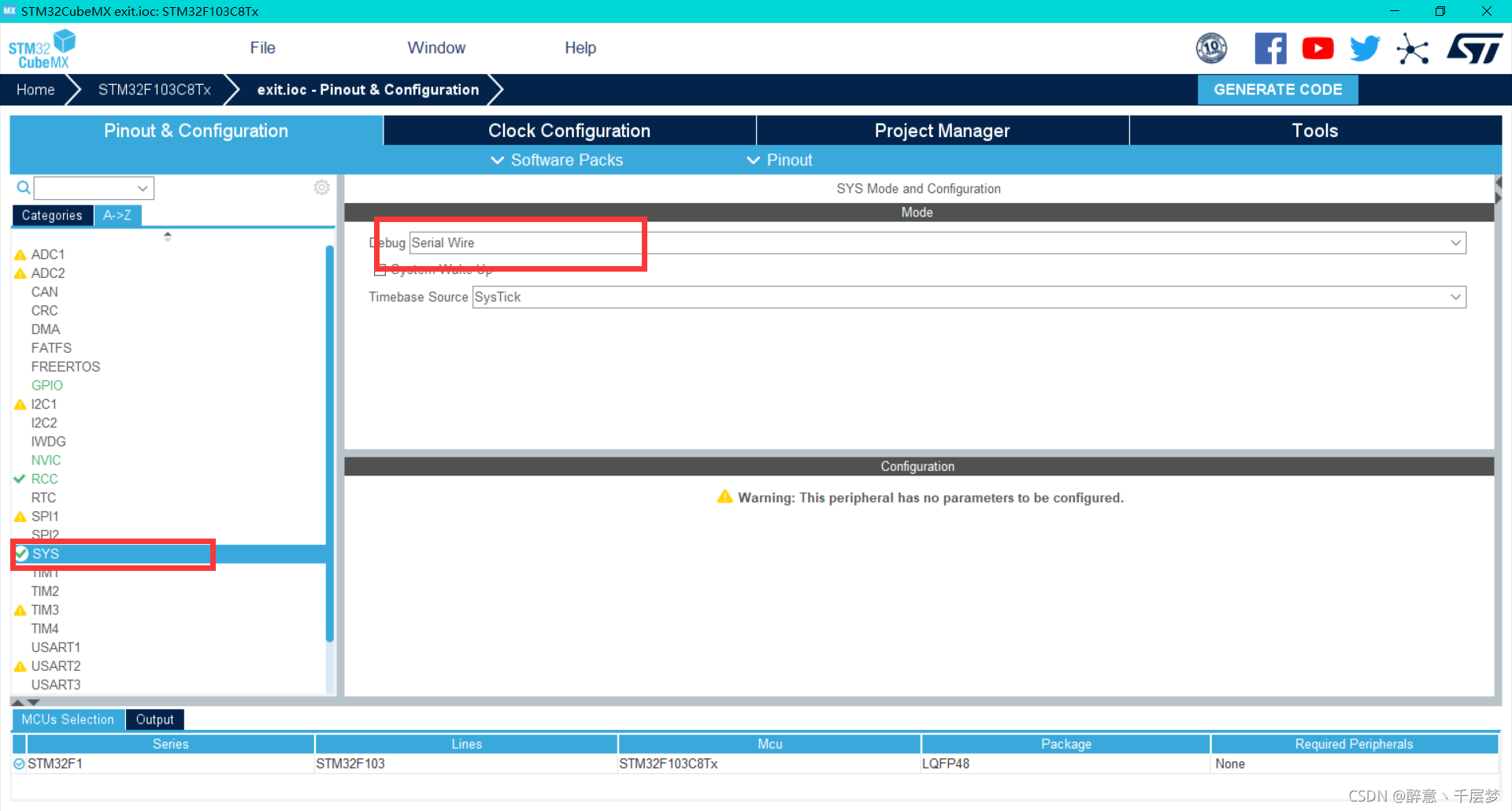
Task: Click exit.ioc Pinout & Configuration breadcrumb
Action: pos(368,90)
